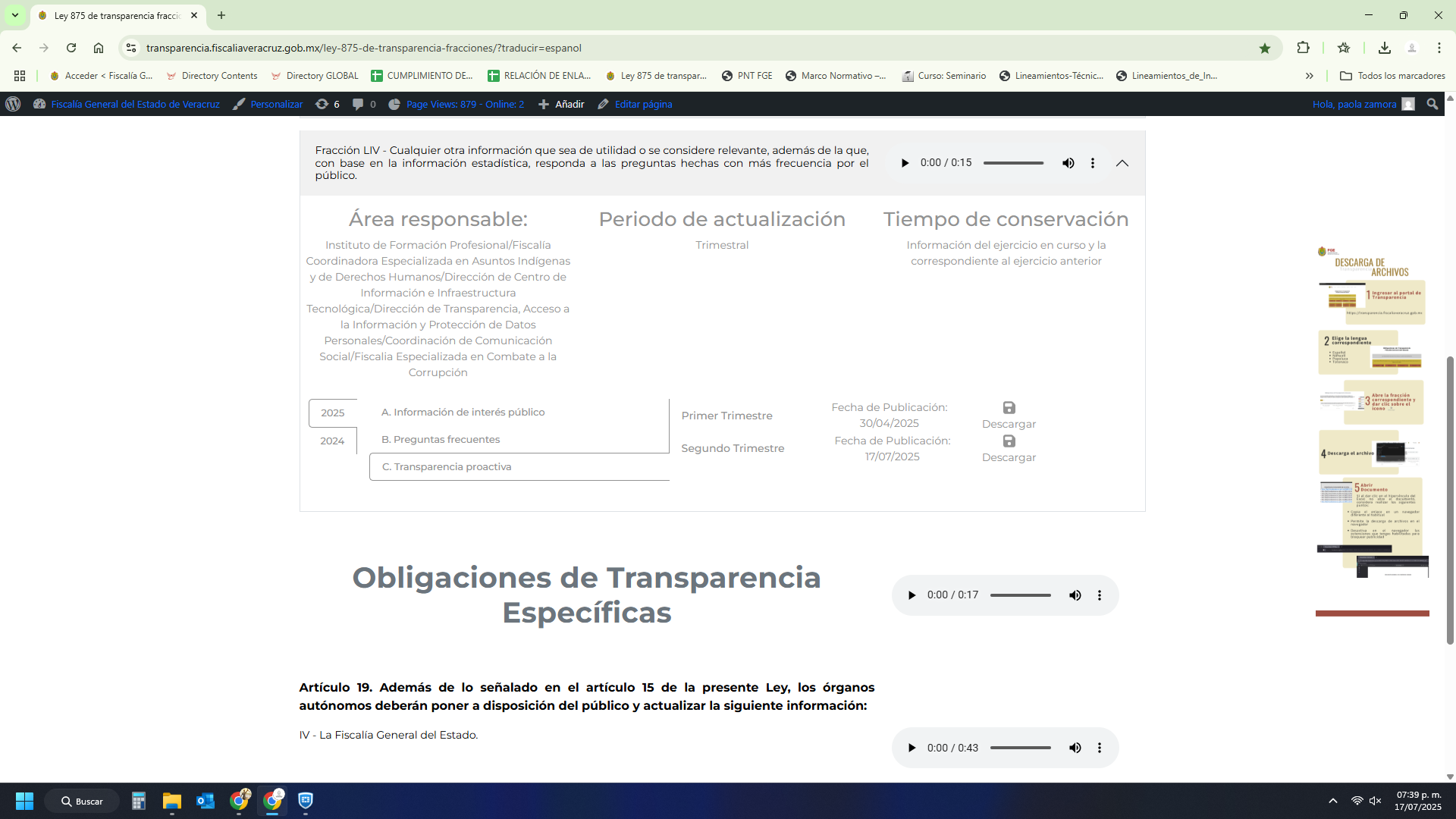Open the Chrome extensions puzzle icon
Image resolution: width=1456 pixels, height=819 pixels.
(x=1303, y=48)
